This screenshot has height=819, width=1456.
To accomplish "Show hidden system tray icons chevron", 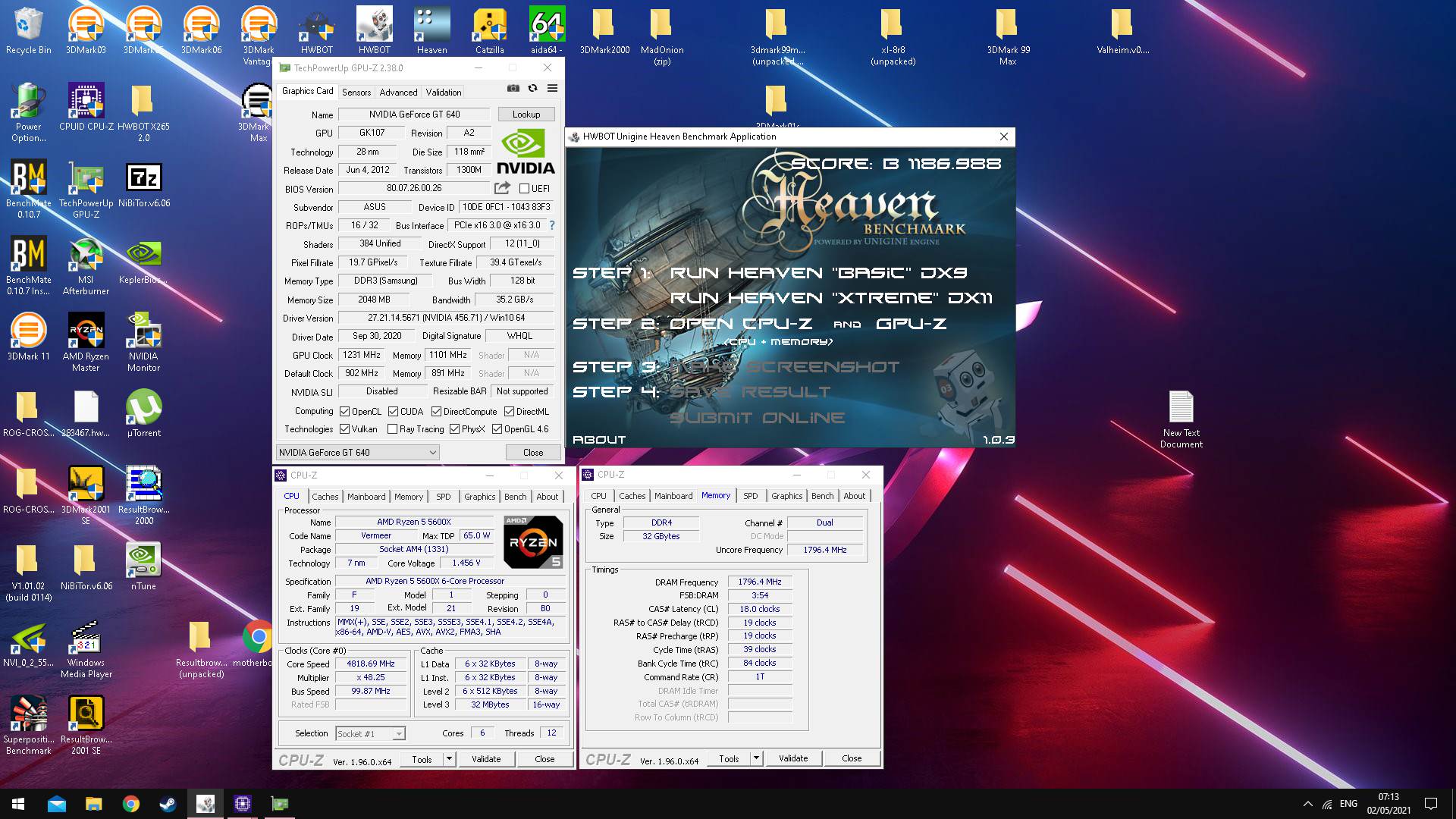I will pyautogui.click(x=1307, y=804).
